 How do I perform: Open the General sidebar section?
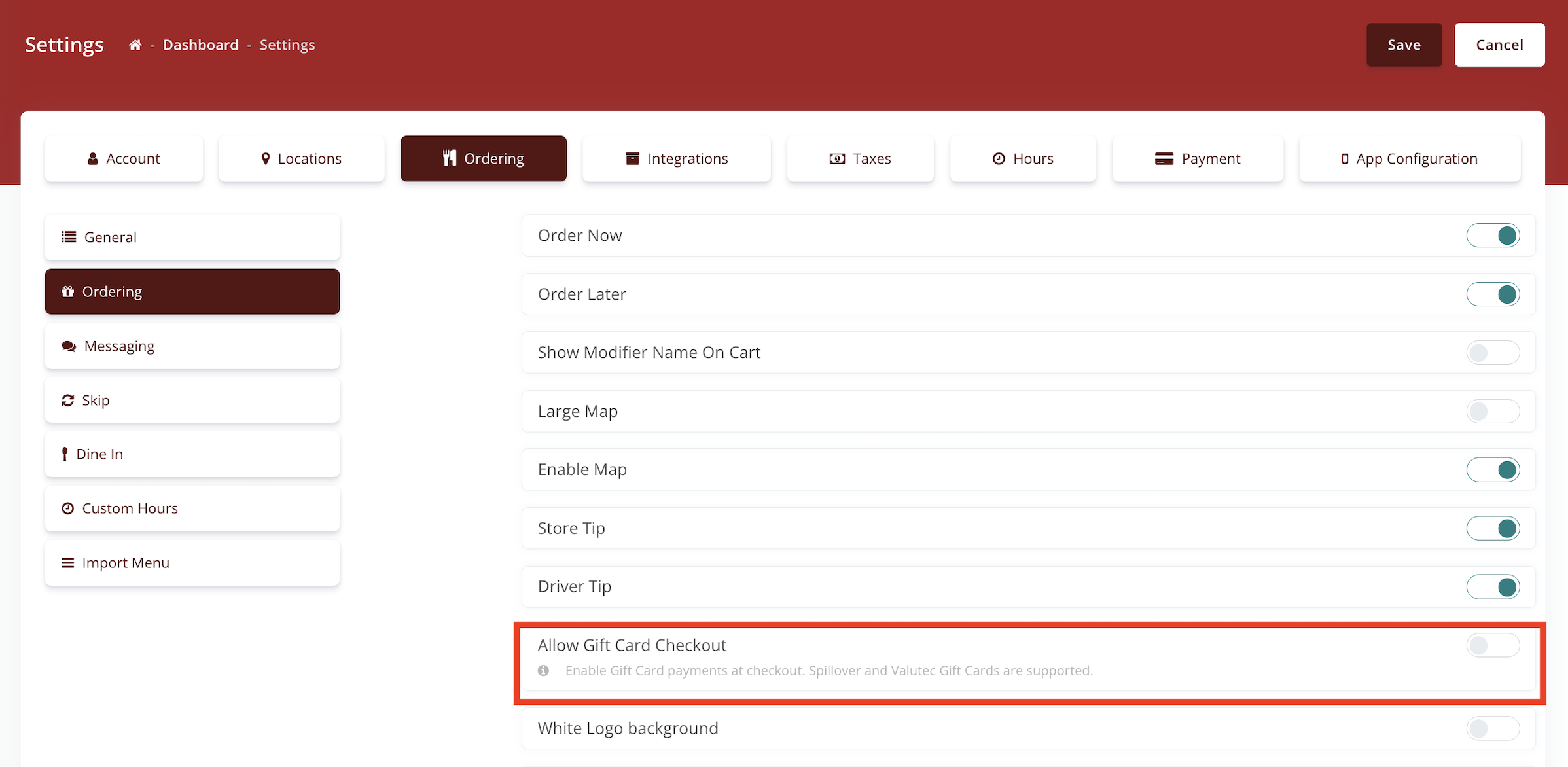click(192, 237)
